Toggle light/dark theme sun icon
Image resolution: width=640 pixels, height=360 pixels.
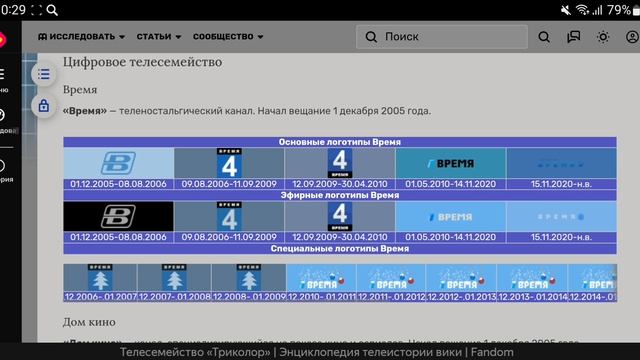tap(603, 37)
